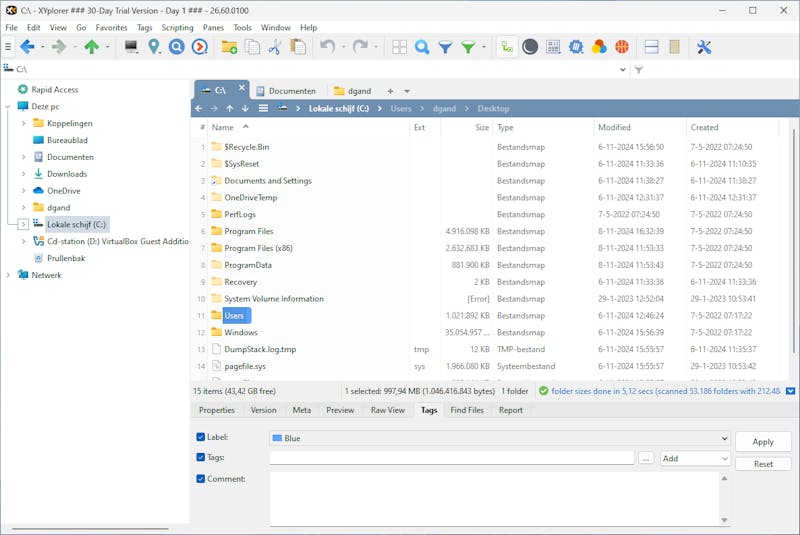Switch to the Find Files tab

pos(467,410)
